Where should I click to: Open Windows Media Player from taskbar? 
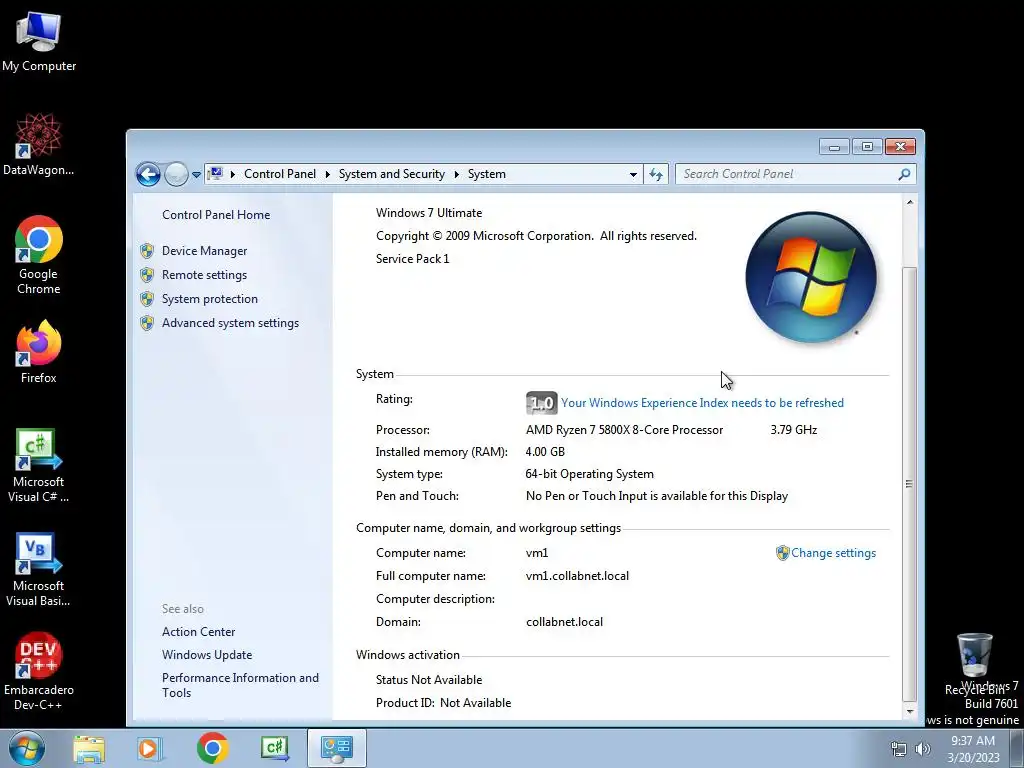tap(148, 748)
